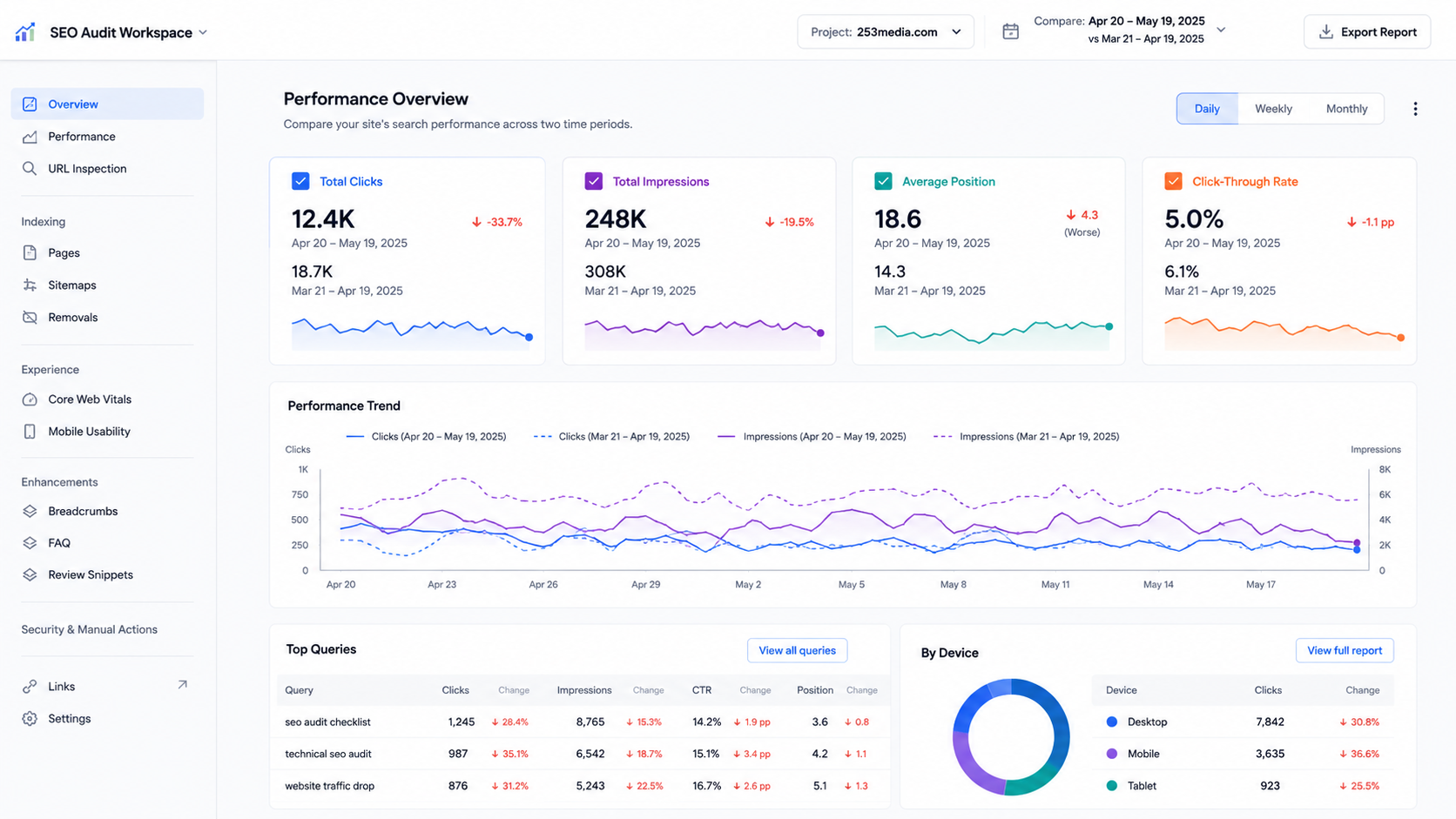
Task: Click the Mobile Usability phone icon
Action: (30, 432)
